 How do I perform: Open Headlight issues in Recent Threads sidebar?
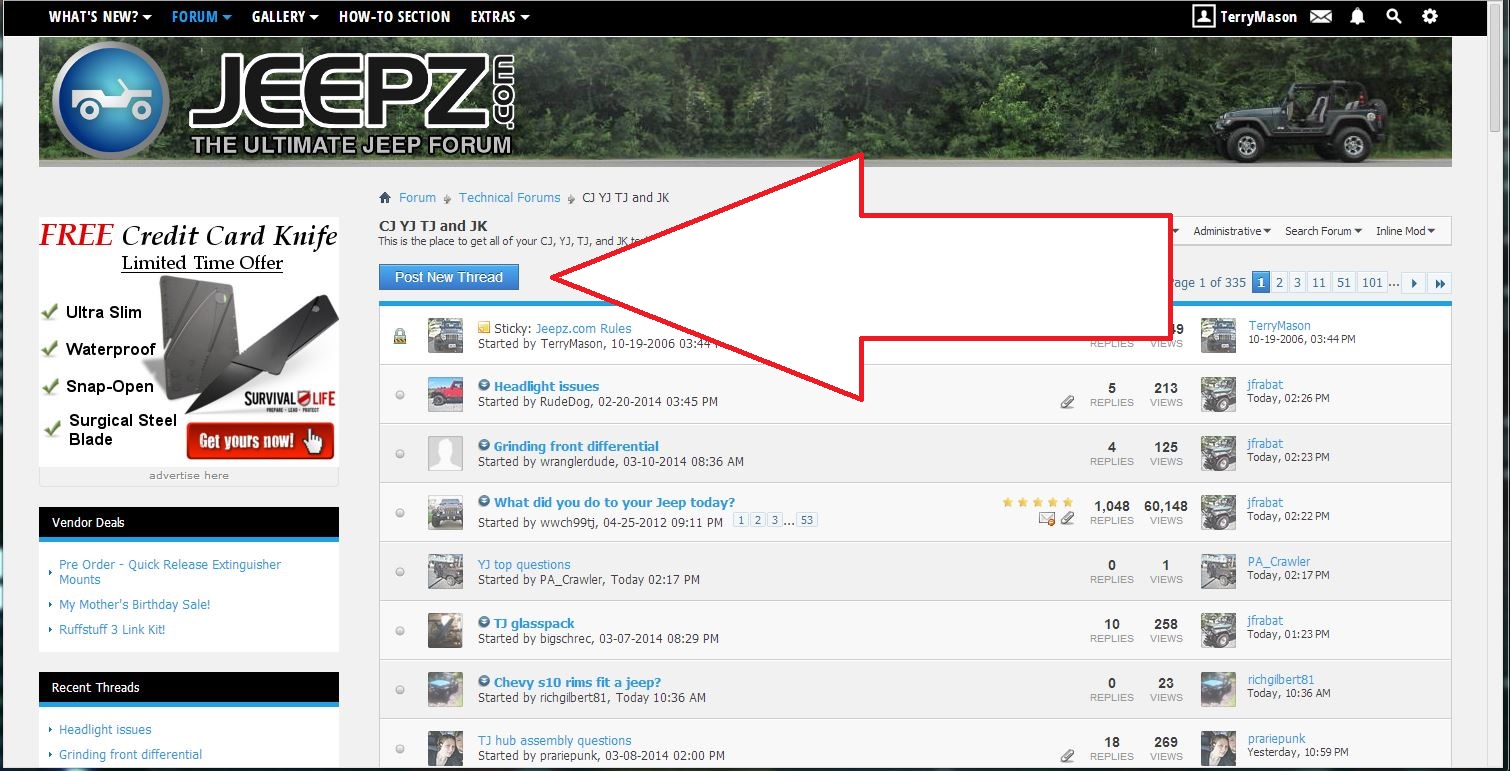[105, 730]
